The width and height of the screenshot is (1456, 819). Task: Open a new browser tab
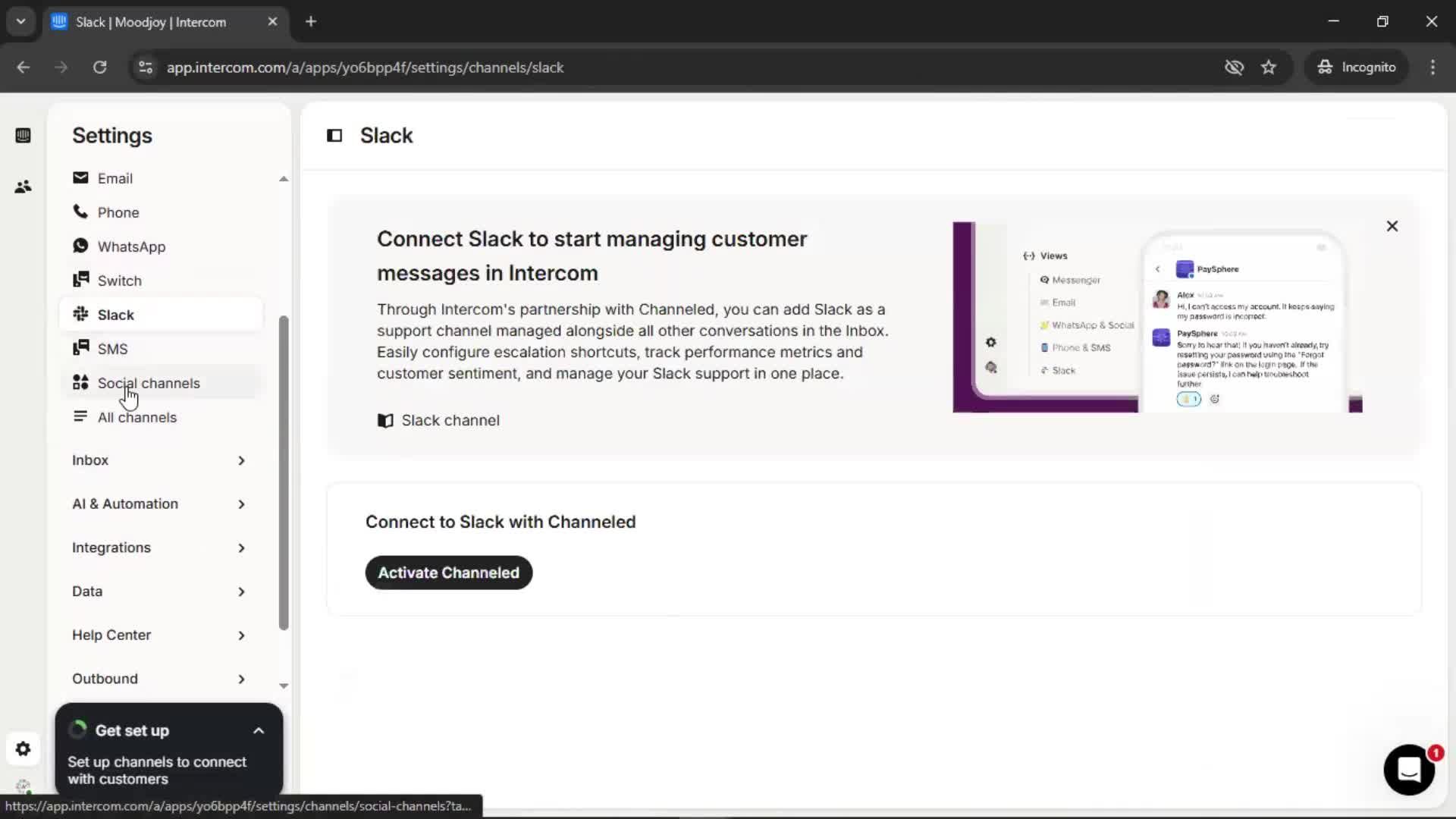tap(311, 22)
